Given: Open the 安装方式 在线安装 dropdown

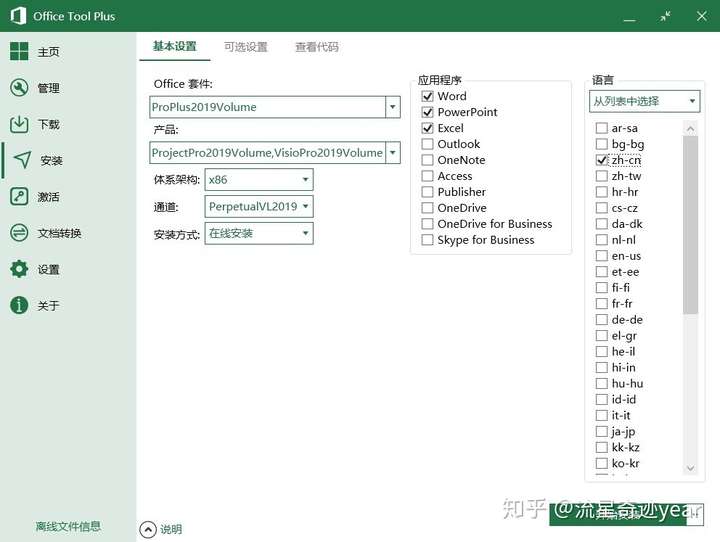Looking at the screenshot, I should pos(259,233).
